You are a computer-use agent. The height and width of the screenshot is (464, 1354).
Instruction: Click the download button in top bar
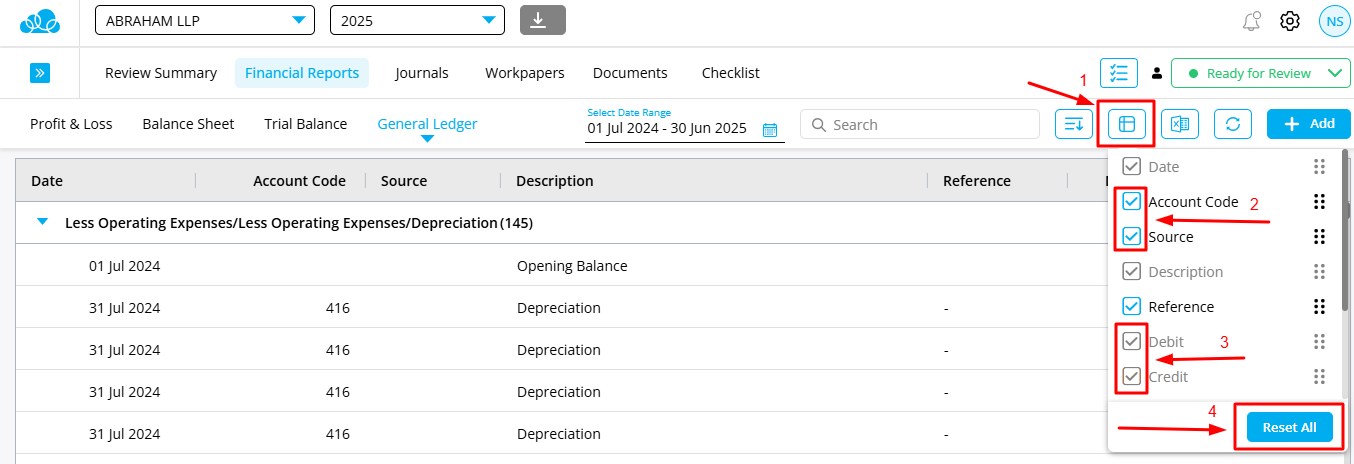542,20
